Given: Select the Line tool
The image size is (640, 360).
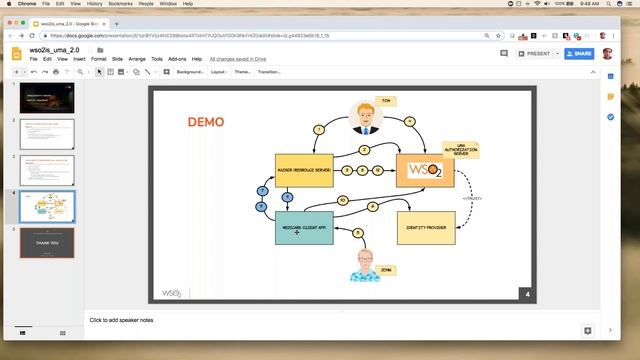Looking at the screenshot, I should [x=147, y=72].
